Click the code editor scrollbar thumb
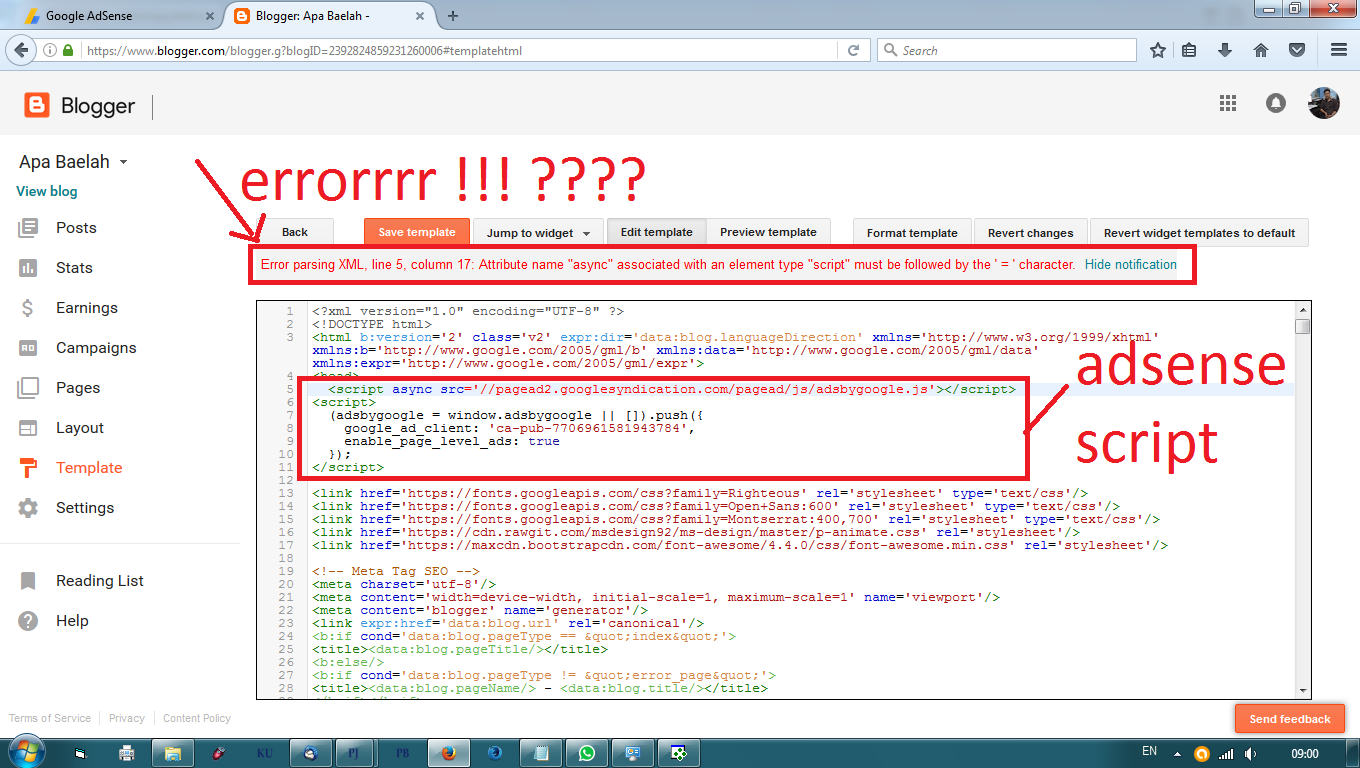Viewport: 1360px width, 768px height. (1301, 326)
